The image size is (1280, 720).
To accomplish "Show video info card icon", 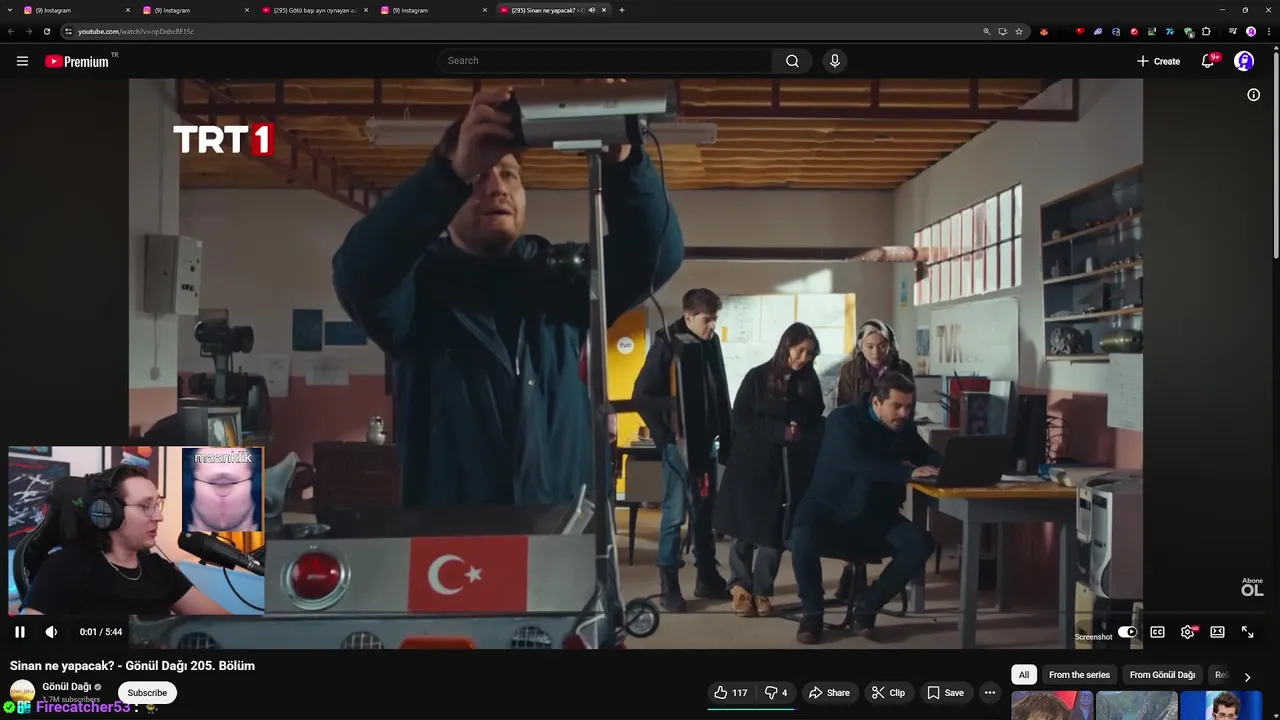I will [1253, 95].
